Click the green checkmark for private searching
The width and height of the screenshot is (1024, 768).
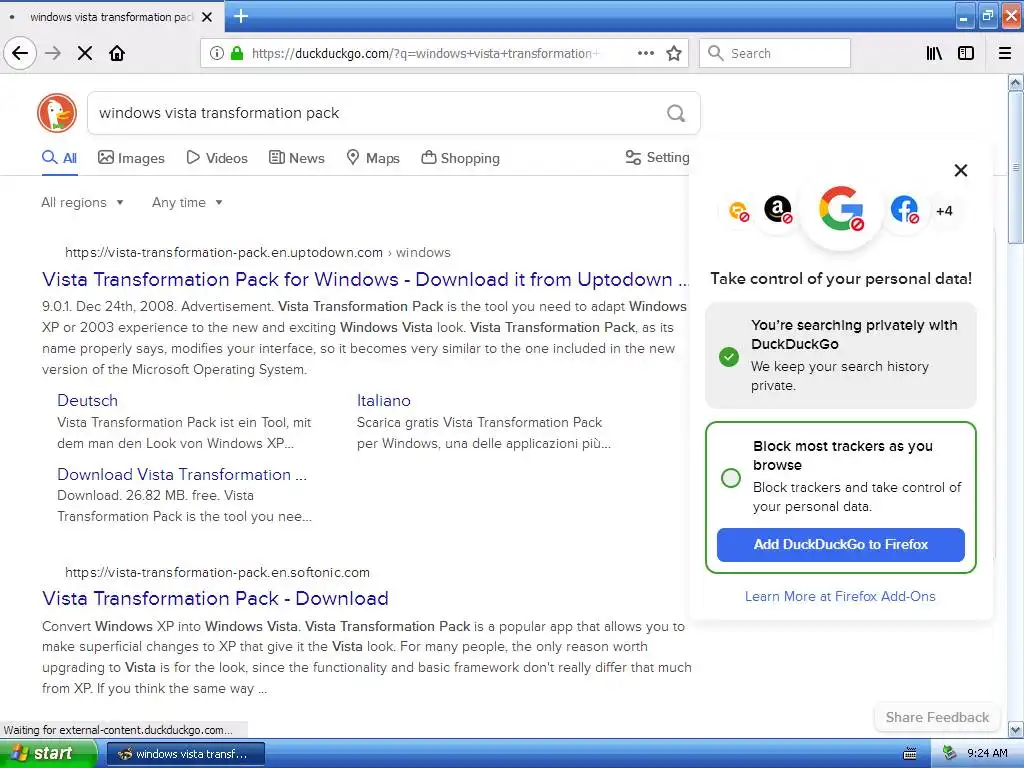coord(729,357)
